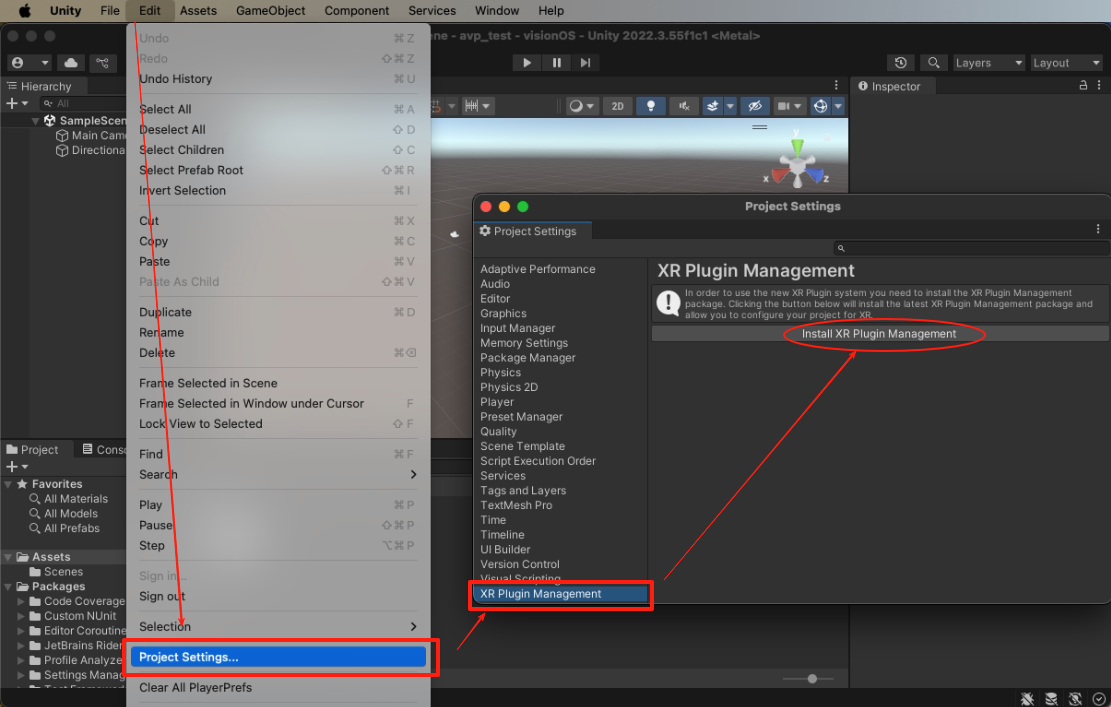Open the scene camera settings dropdown
This screenshot has width=1111, height=707.
coord(789,106)
